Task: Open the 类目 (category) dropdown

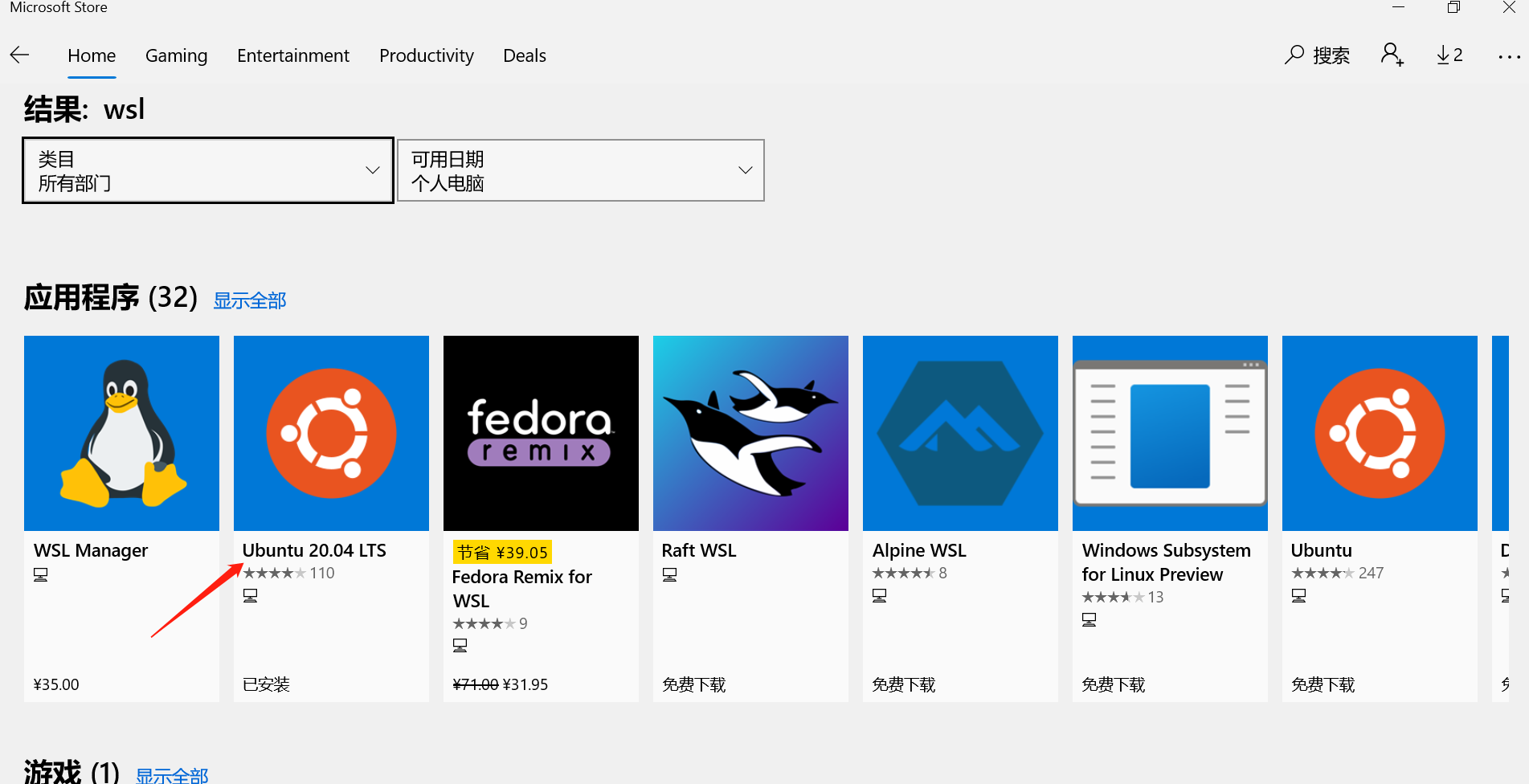Action: [x=207, y=170]
